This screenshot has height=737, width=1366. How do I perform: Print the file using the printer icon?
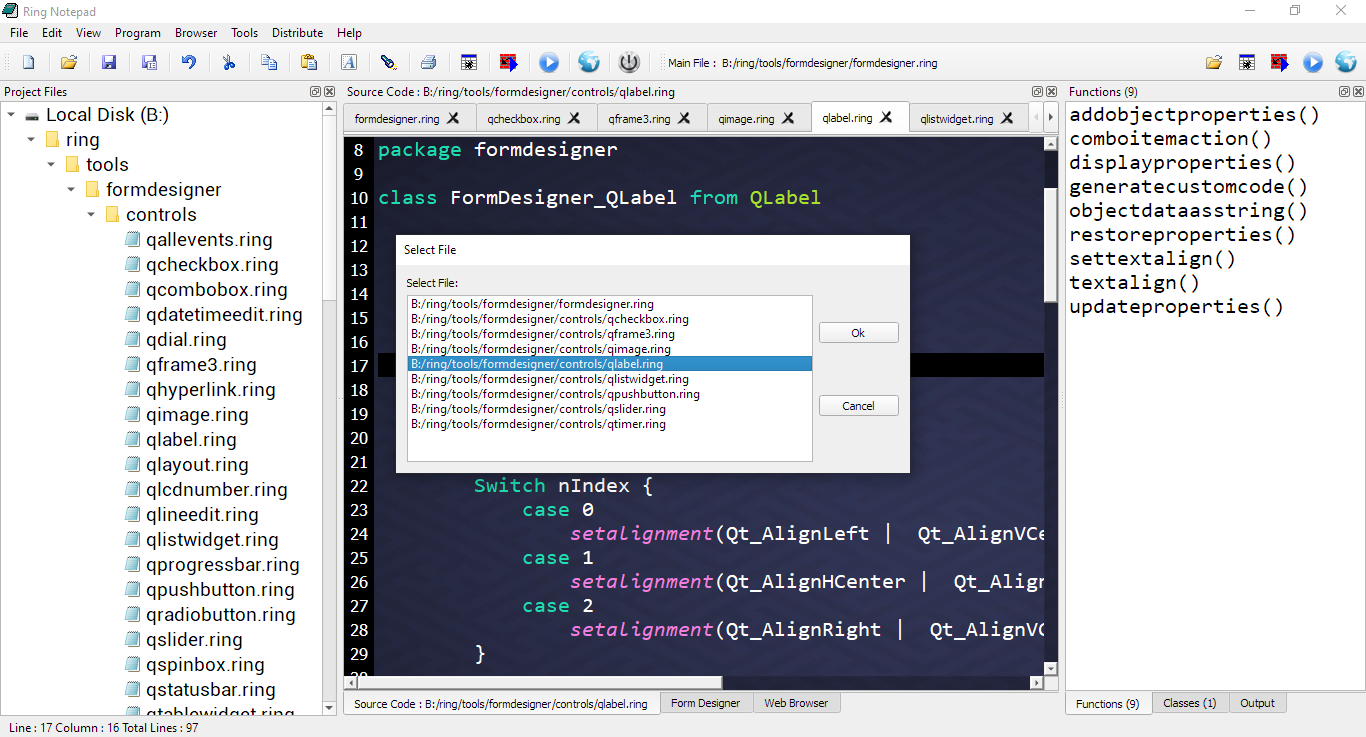[x=428, y=62]
